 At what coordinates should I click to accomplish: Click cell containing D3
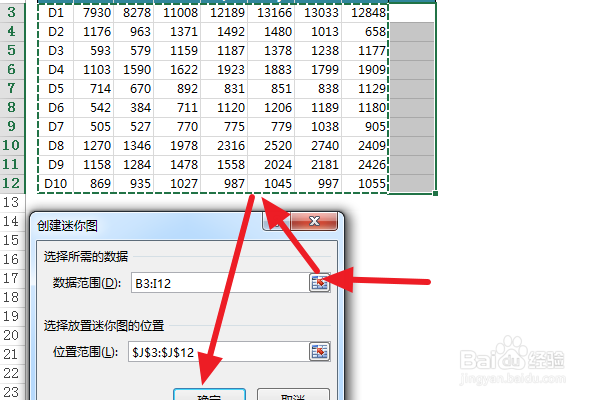(x=56, y=51)
